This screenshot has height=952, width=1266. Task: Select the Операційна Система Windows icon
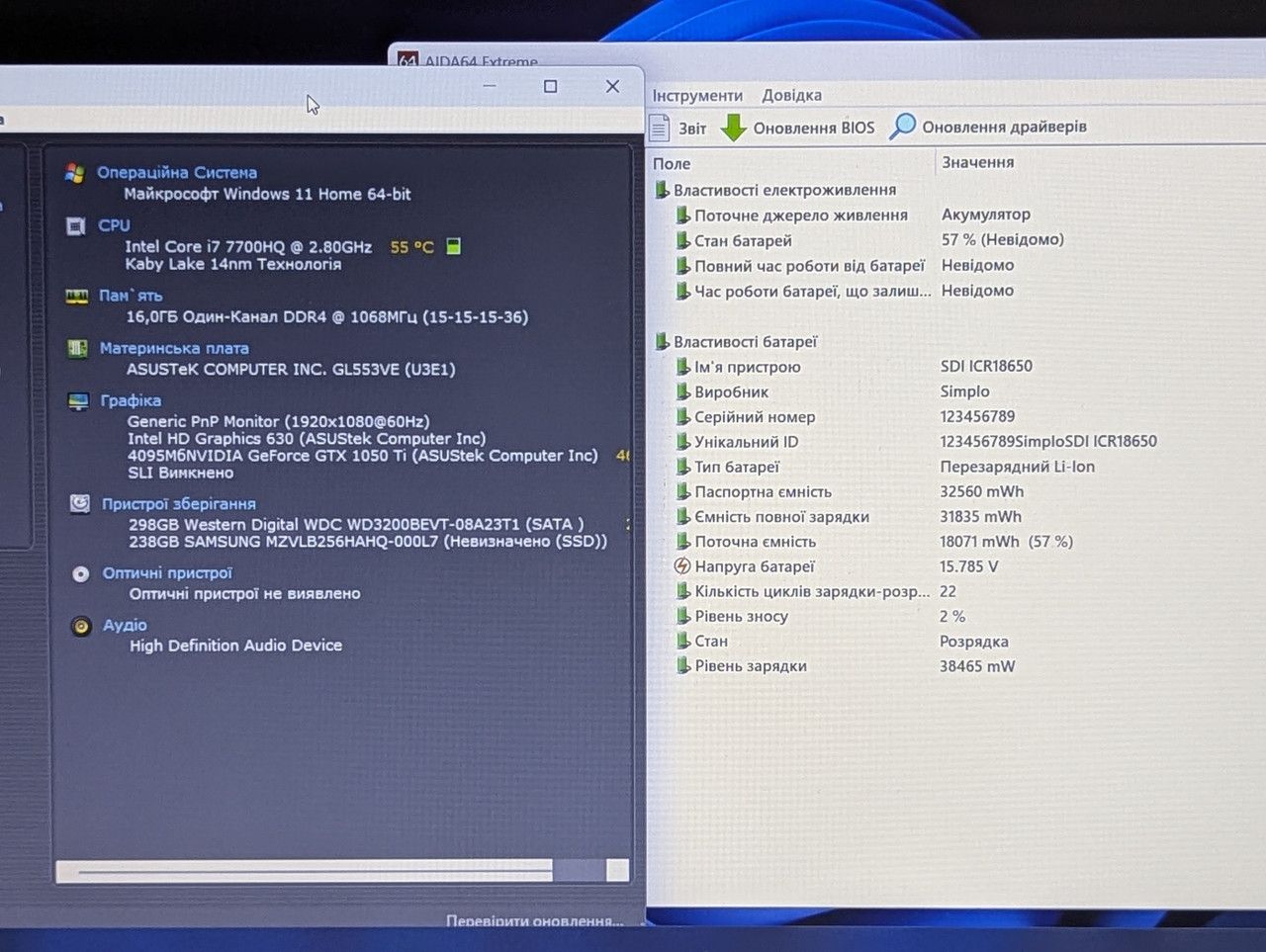tap(74, 173)
